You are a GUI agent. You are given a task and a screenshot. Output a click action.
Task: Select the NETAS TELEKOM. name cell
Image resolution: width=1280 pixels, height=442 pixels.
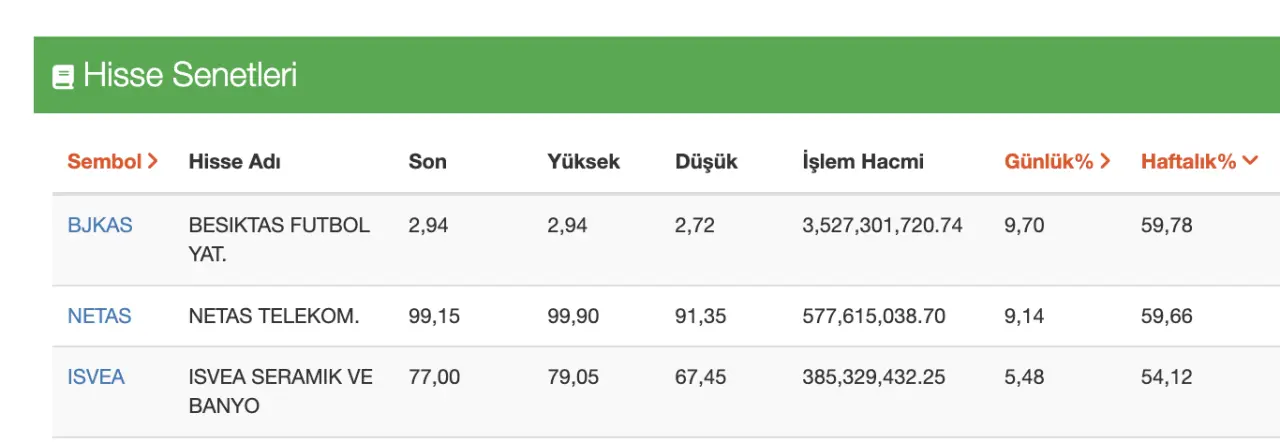point(274,316)
